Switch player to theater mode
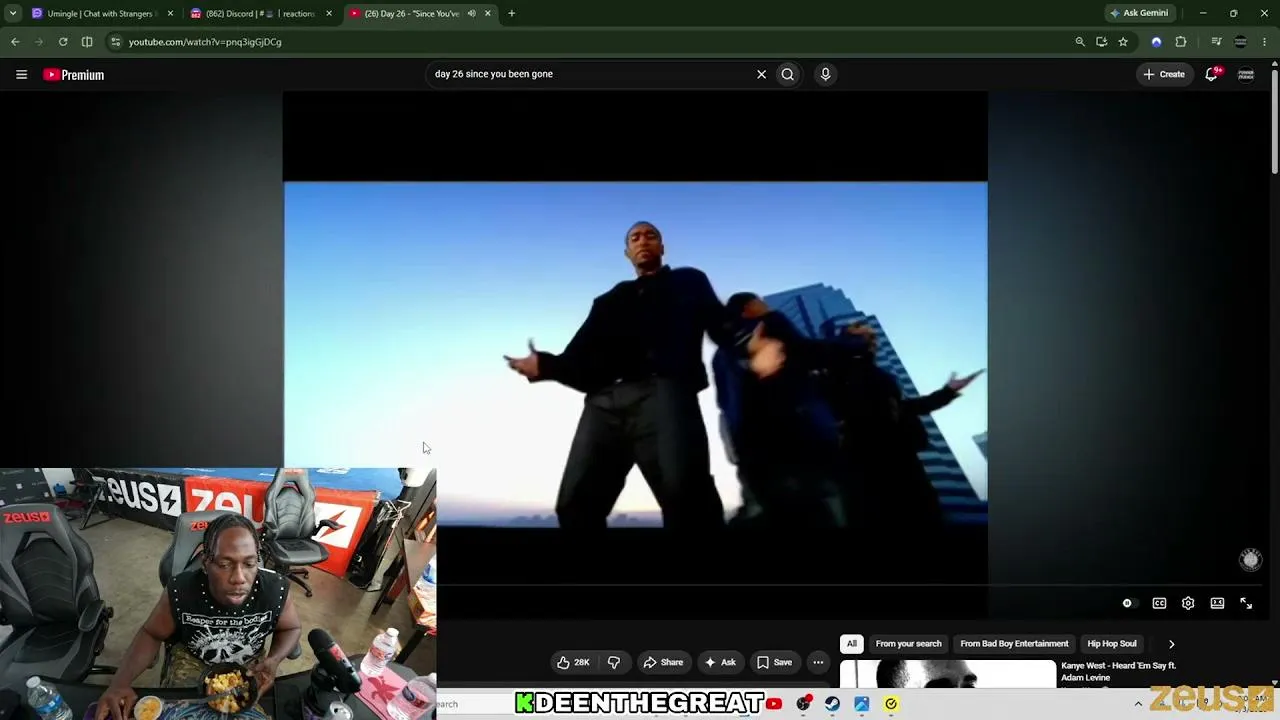 tap(1217, 604)
